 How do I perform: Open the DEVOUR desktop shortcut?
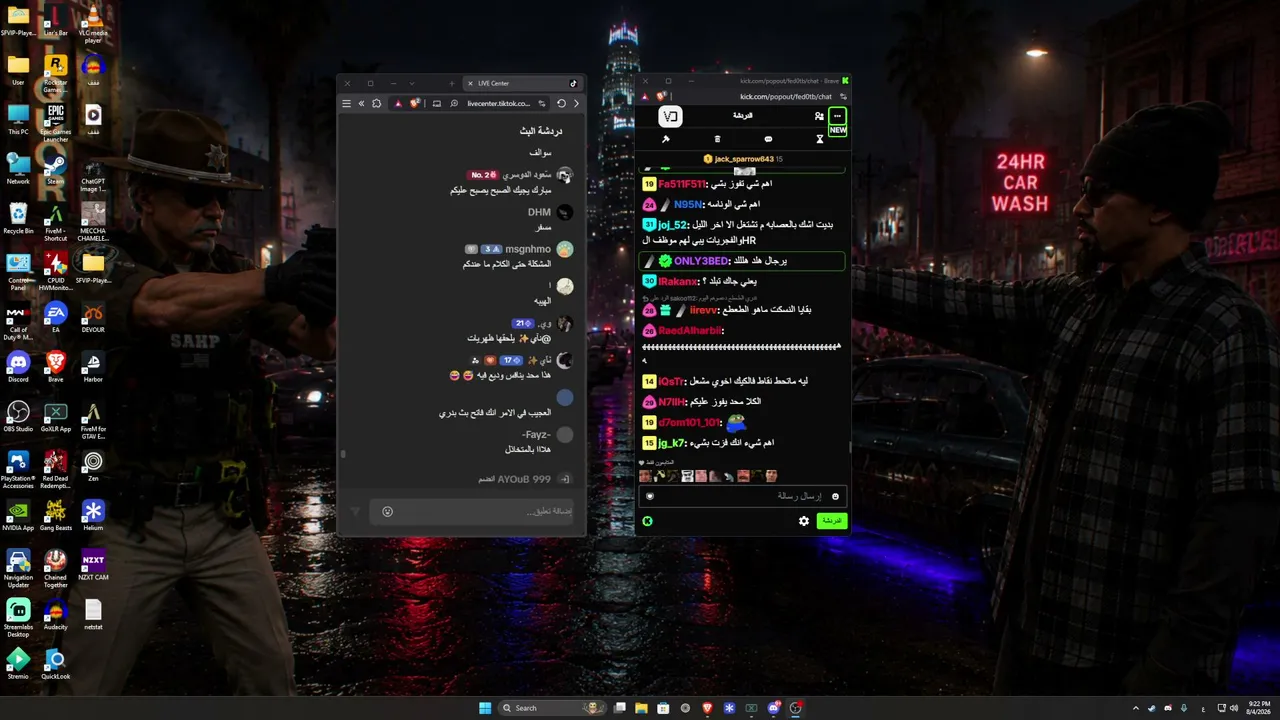(93, 317)
